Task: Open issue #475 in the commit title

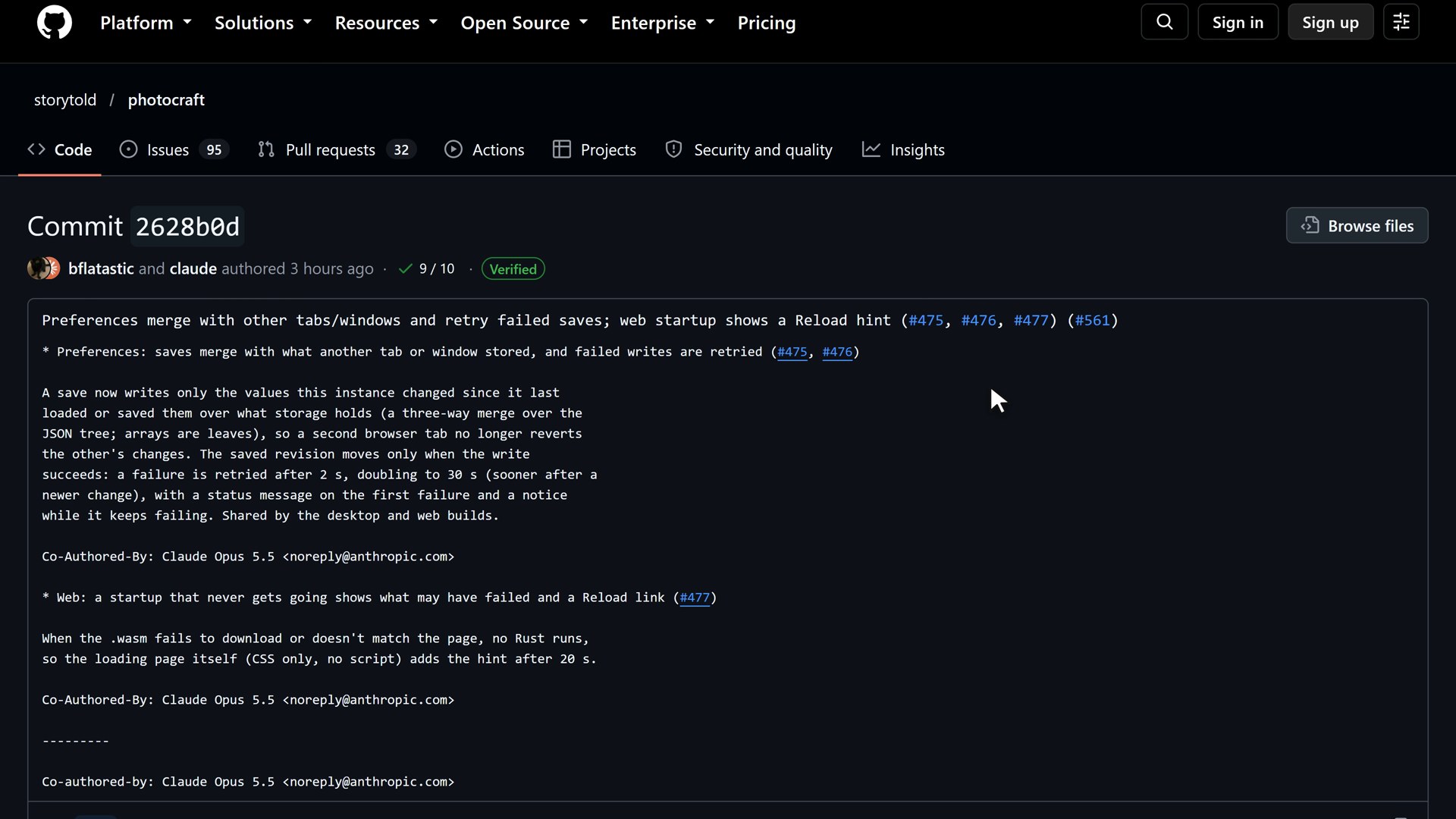Action: click(926, 320)
